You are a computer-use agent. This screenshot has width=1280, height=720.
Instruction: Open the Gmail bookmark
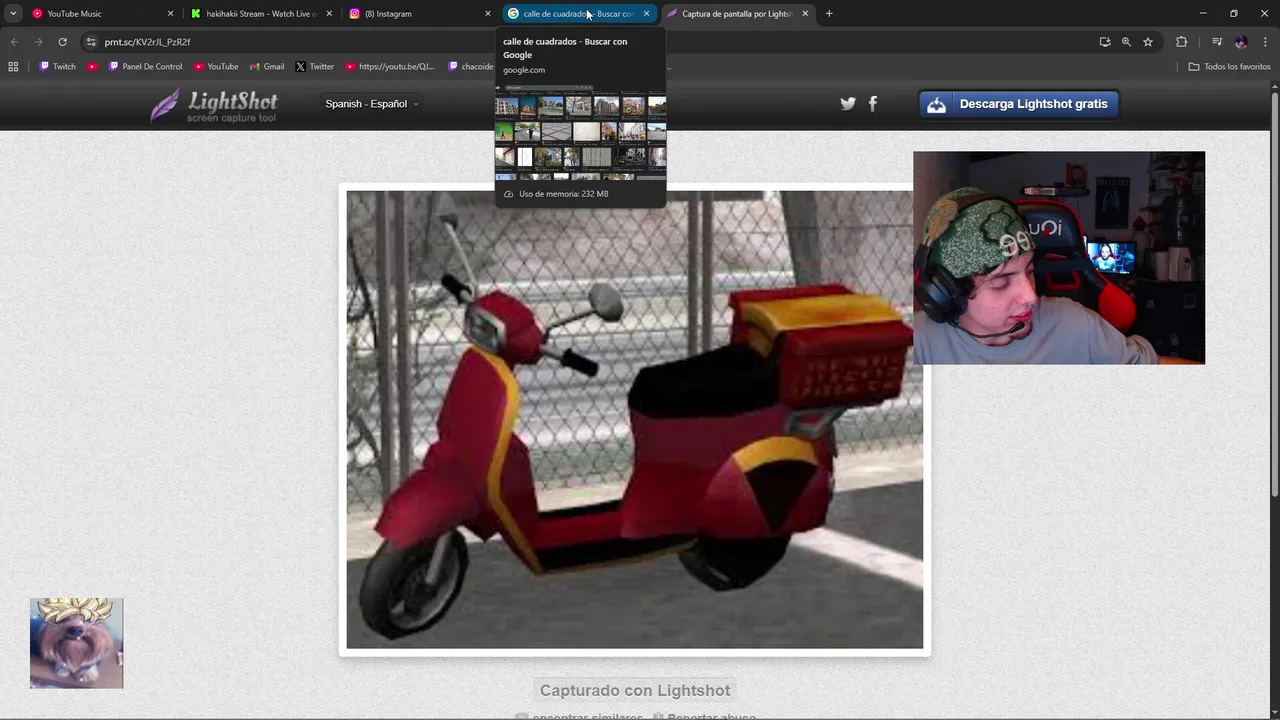tap(267, 67)
